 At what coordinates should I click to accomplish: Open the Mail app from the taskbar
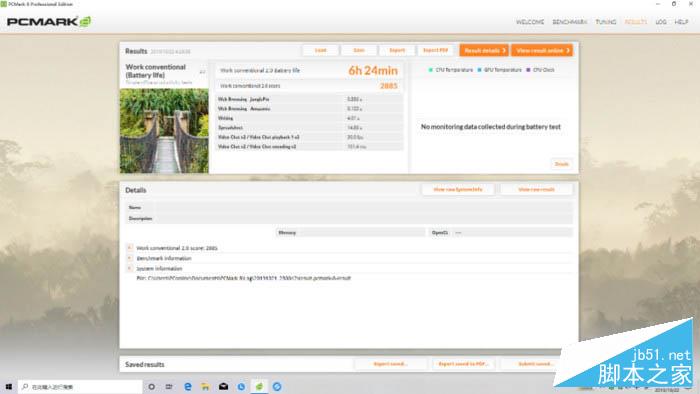click(223, 386)
